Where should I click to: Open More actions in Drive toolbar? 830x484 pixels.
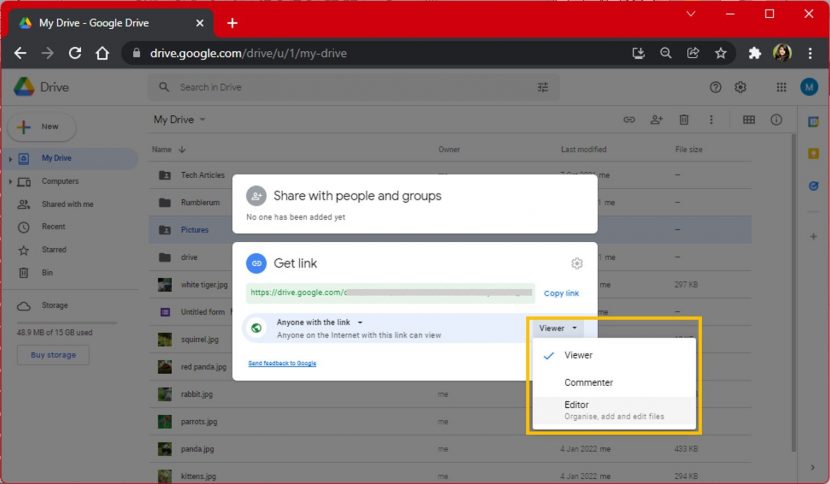coord(711,120)
